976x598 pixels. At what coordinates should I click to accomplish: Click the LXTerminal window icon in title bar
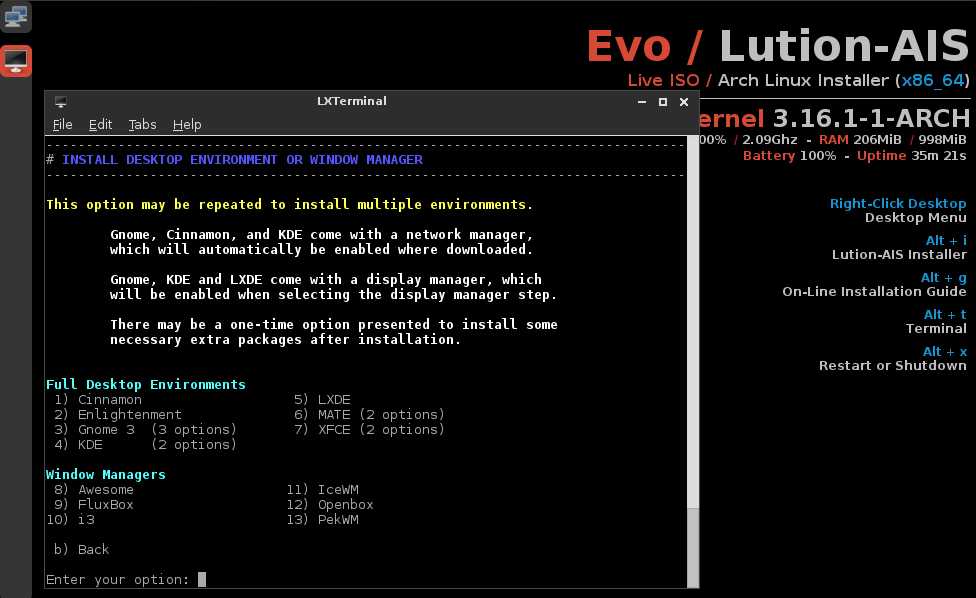pyautogui.click(x=60, y=101)
